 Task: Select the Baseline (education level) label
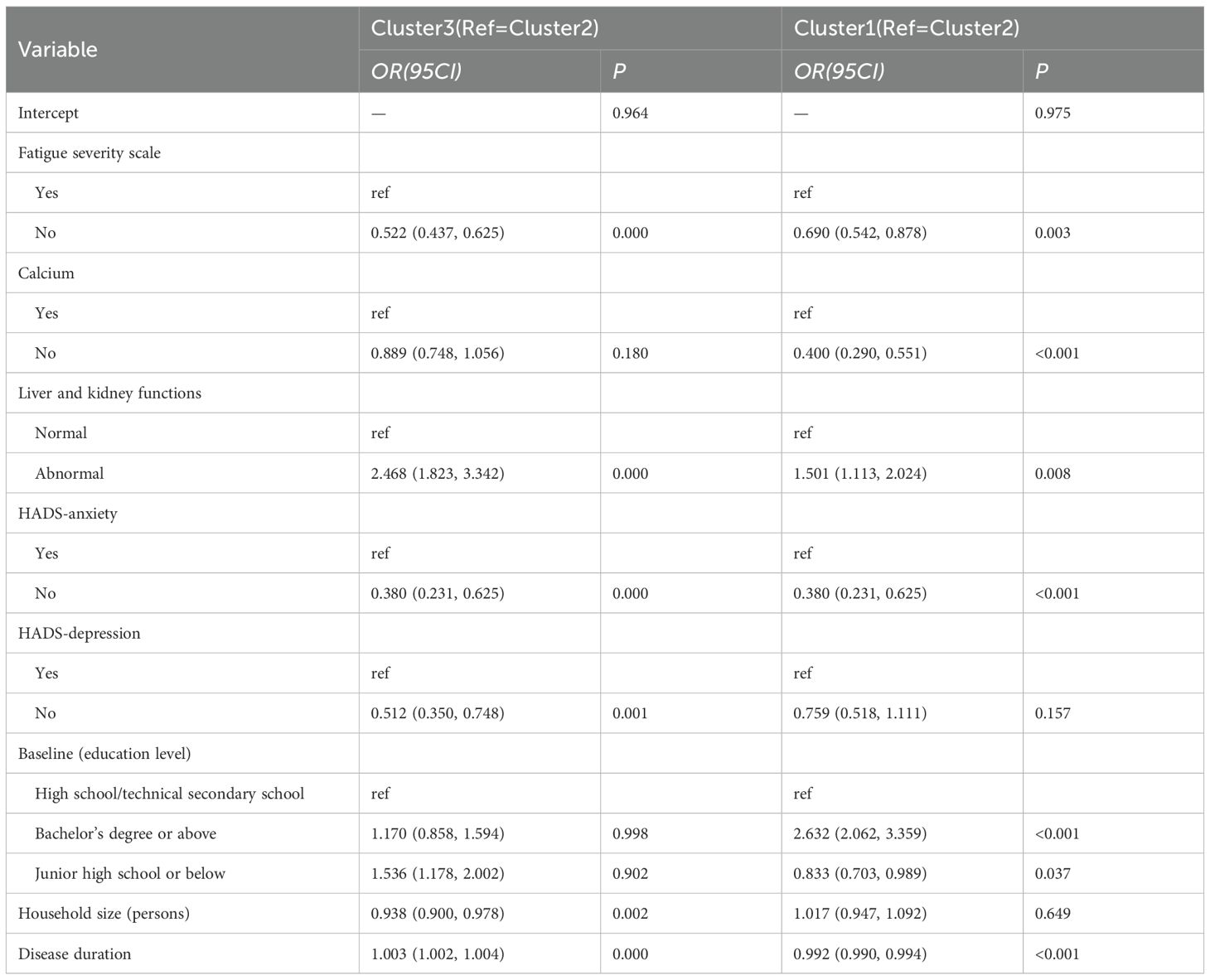[x=104, y=753]
